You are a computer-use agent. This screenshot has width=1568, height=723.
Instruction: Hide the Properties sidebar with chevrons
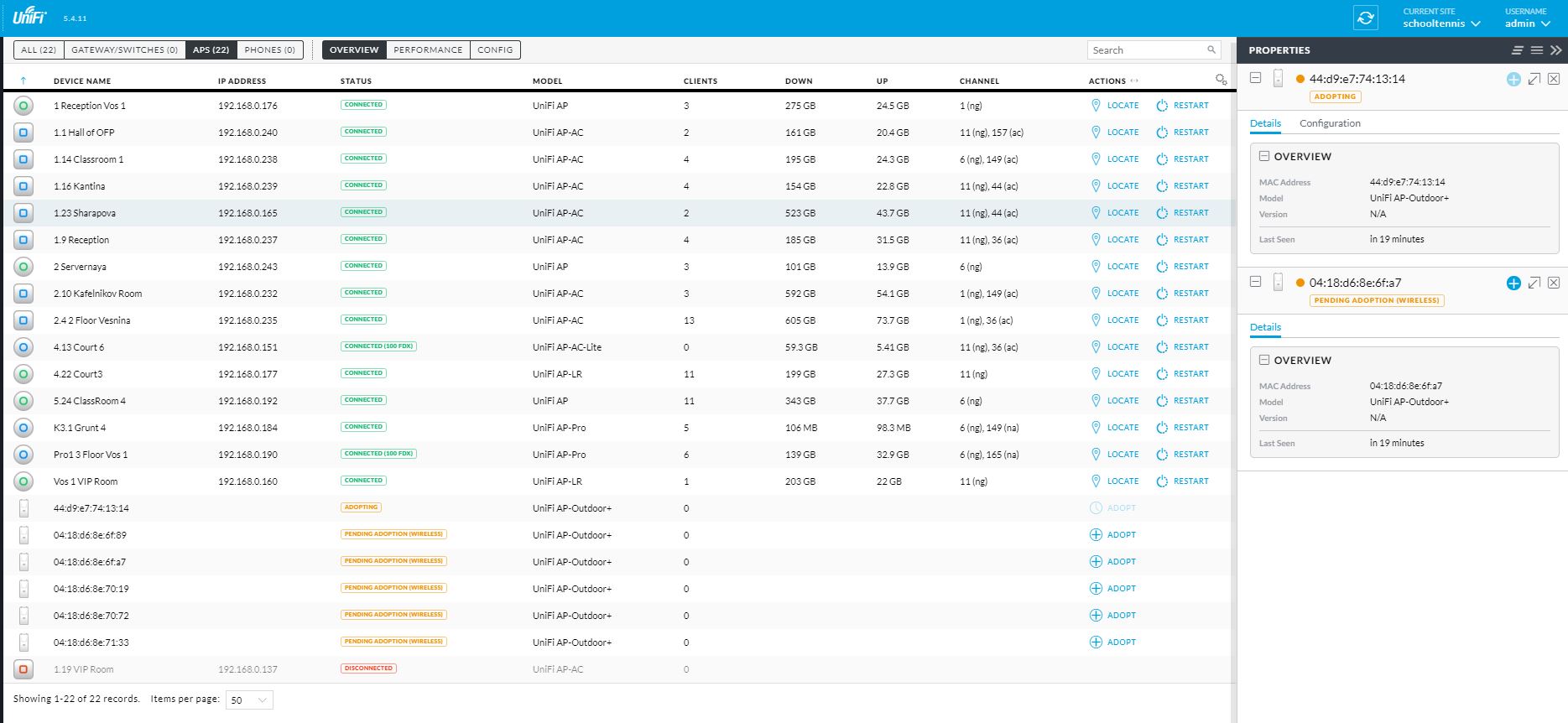point(1555,50)
